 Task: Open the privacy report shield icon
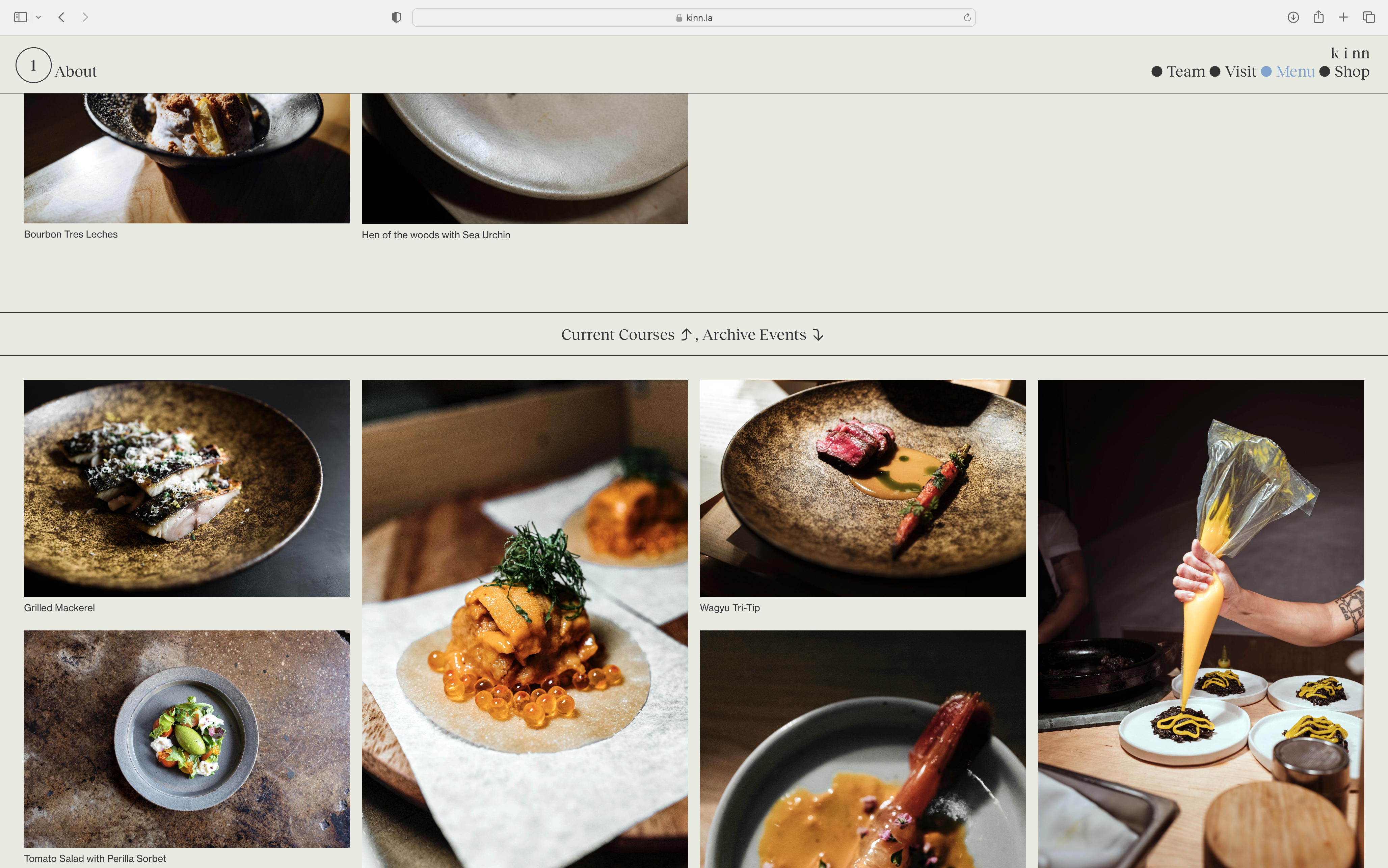pyautogui.click(x=396, y=17)
